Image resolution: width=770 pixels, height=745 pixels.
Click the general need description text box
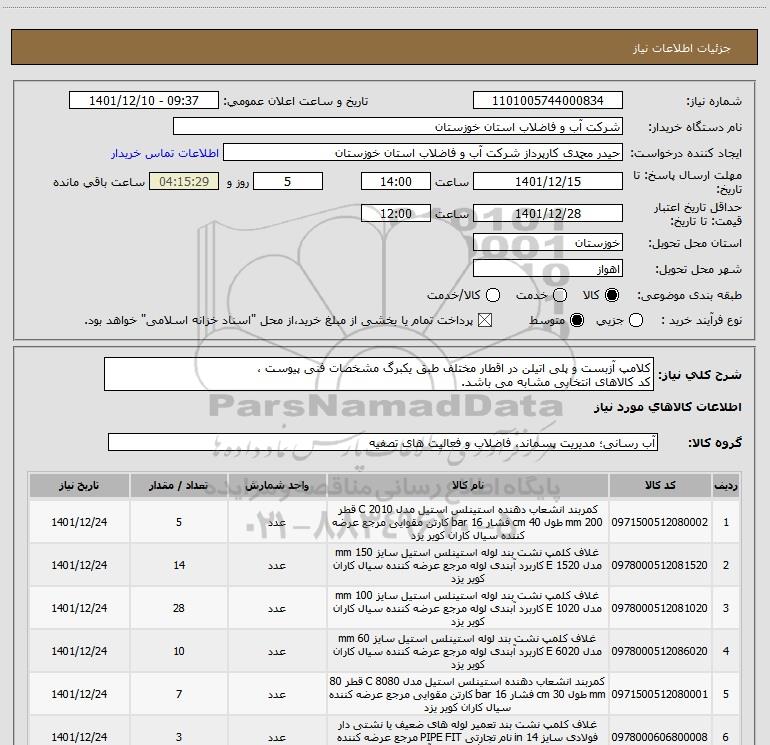click(379, 374)
